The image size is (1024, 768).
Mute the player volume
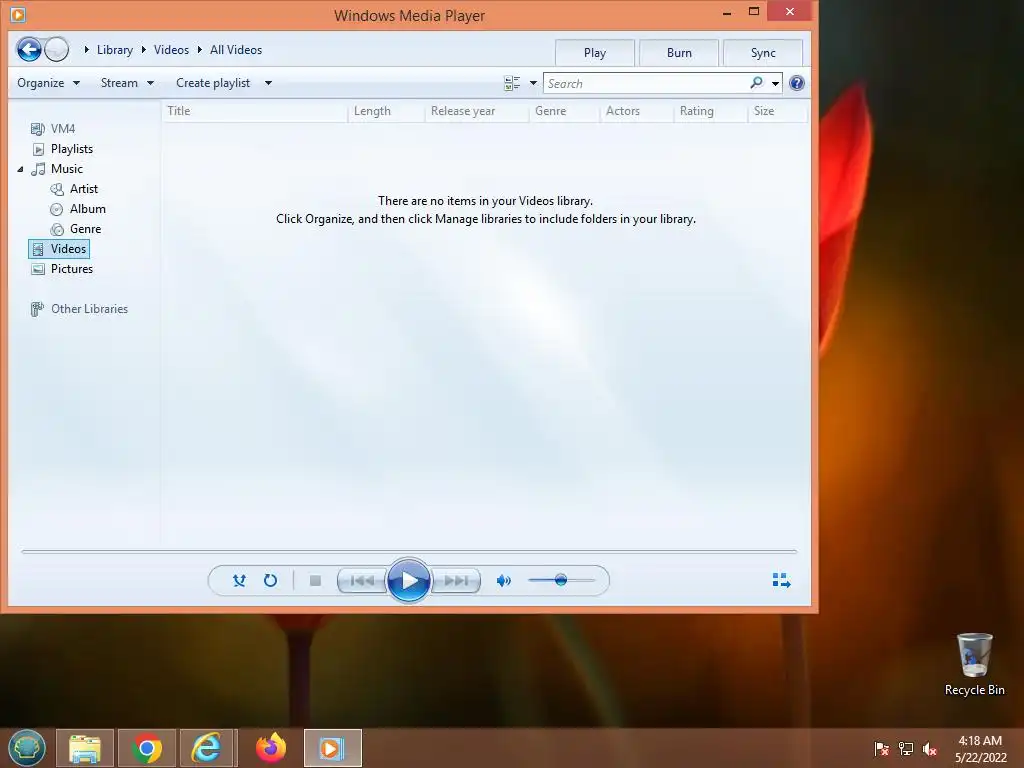[504, 580]
